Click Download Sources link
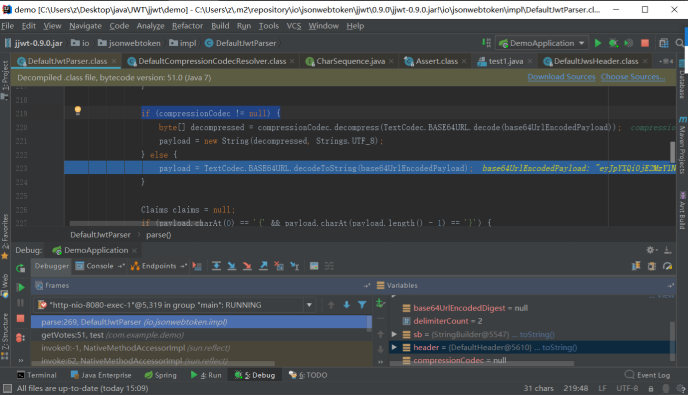Screen dimensions: 688x396 tap(561, 77)
